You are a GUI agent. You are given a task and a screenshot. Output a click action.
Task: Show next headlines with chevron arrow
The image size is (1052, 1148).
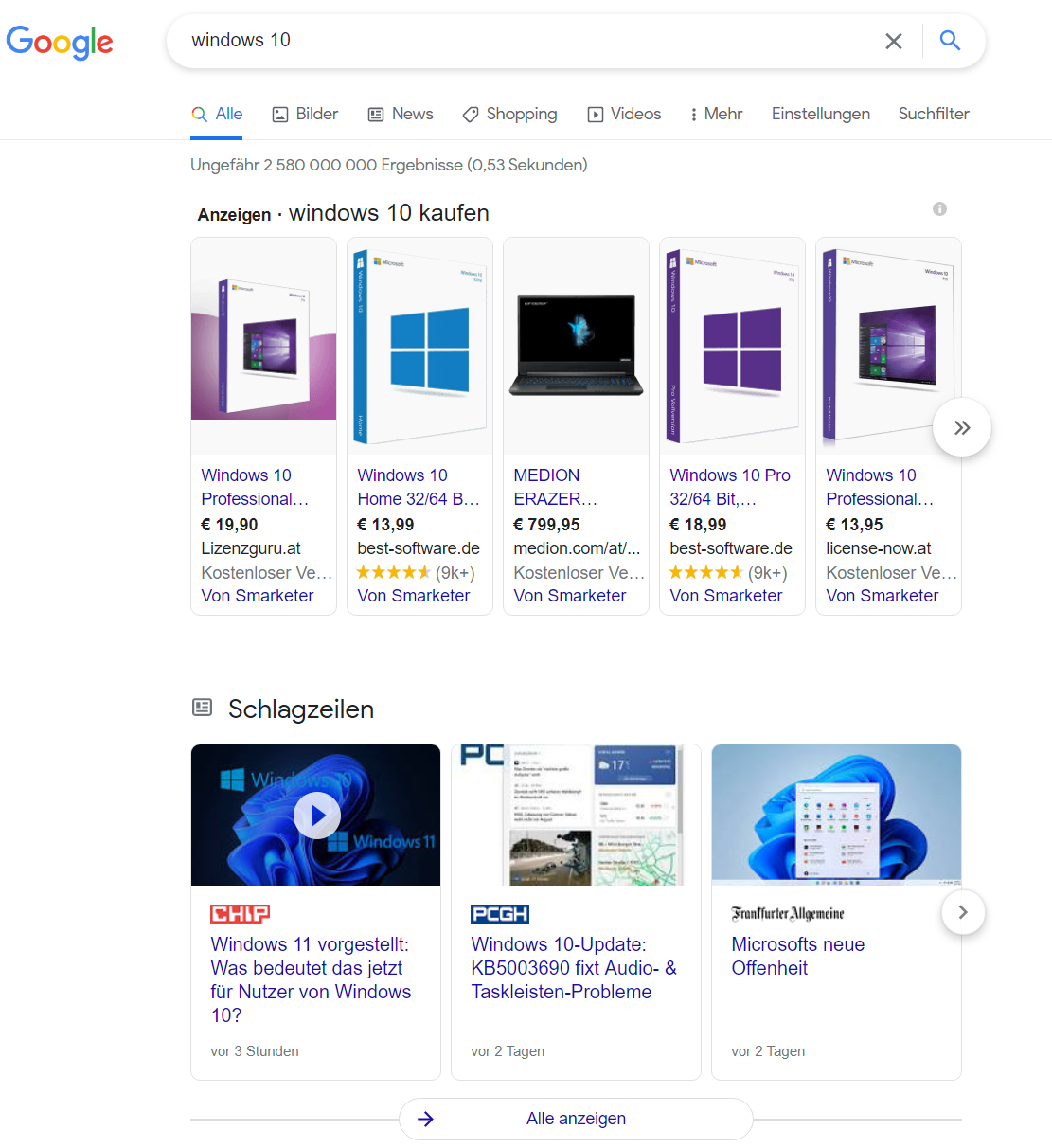pyautogui.click(x=963, y=912)
